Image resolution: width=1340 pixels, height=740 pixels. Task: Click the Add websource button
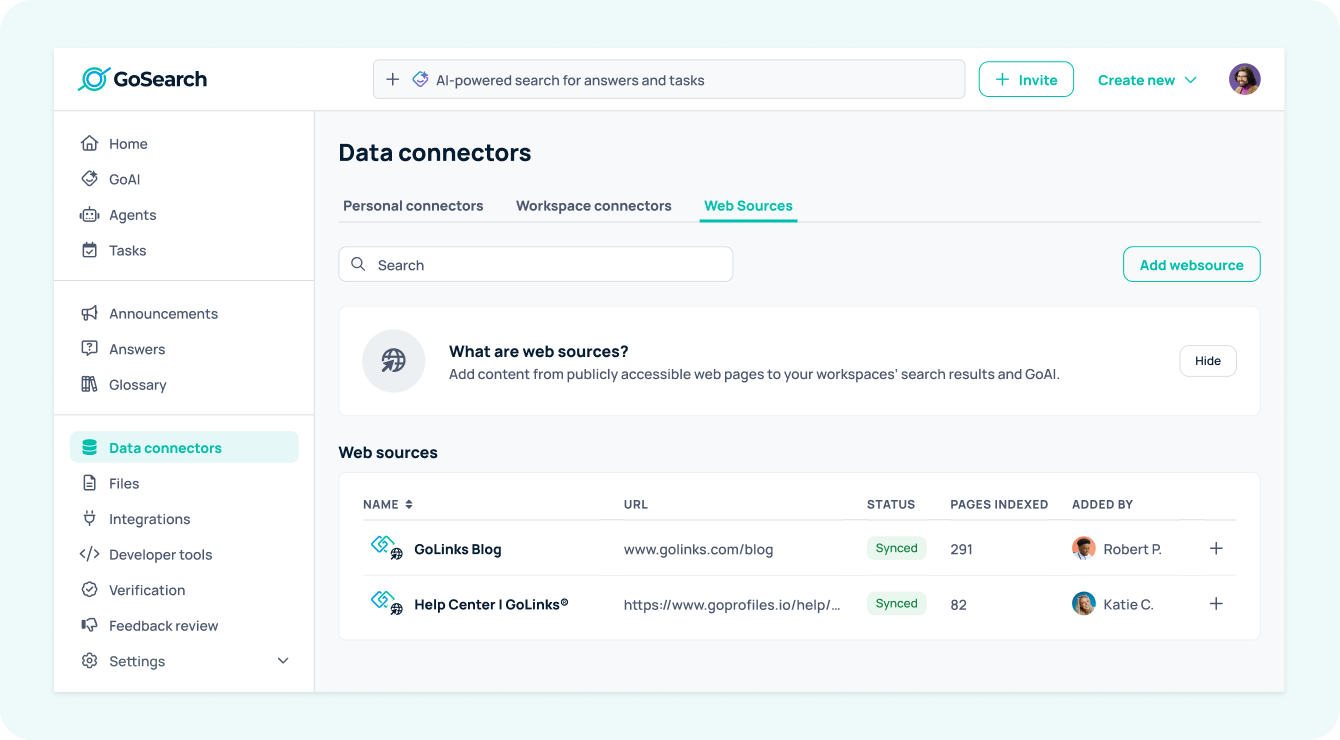tap(1192, 264)
